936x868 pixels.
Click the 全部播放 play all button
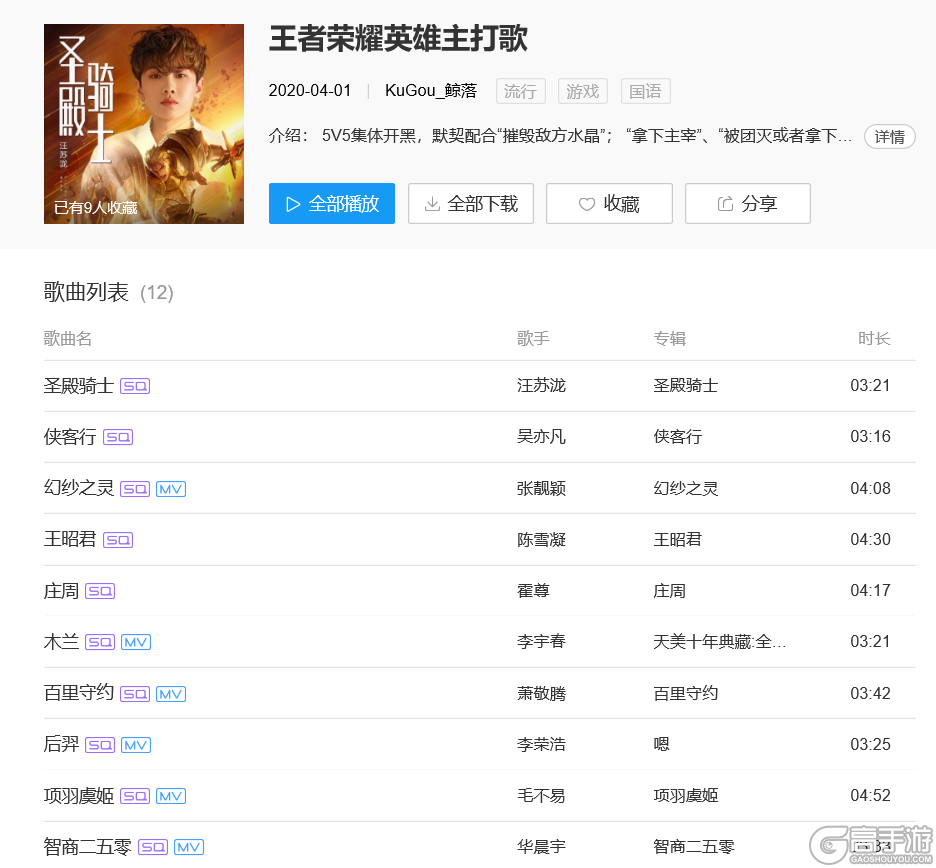(x=331, y=204)
